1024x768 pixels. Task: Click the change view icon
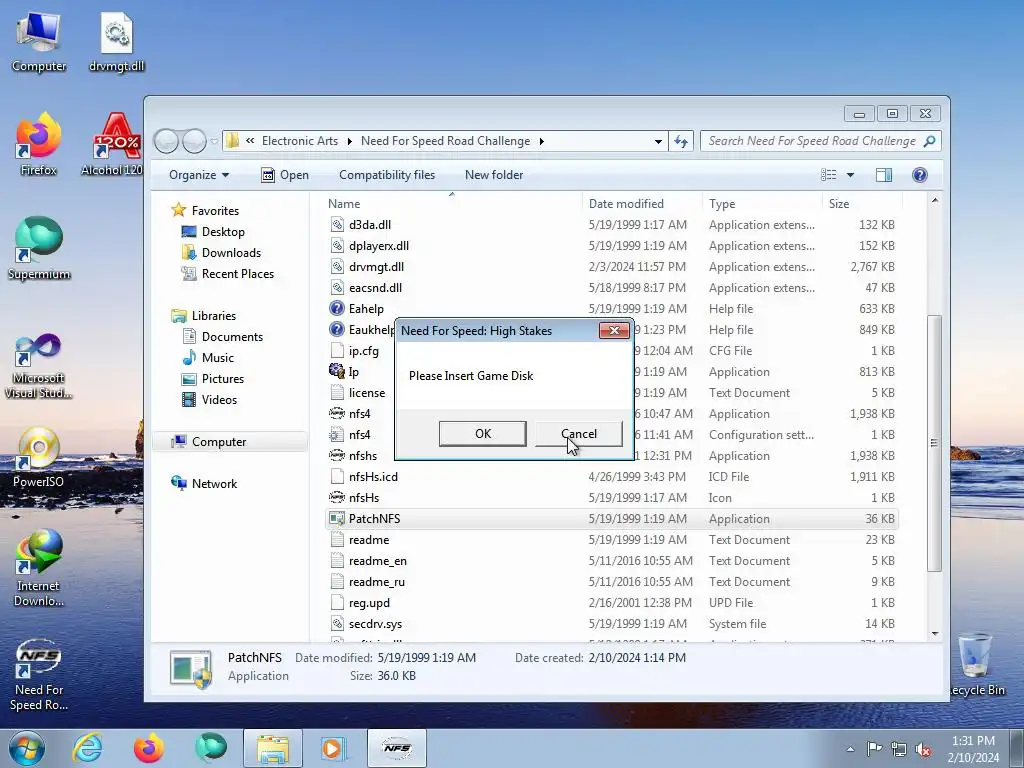[x=829, y=174]
